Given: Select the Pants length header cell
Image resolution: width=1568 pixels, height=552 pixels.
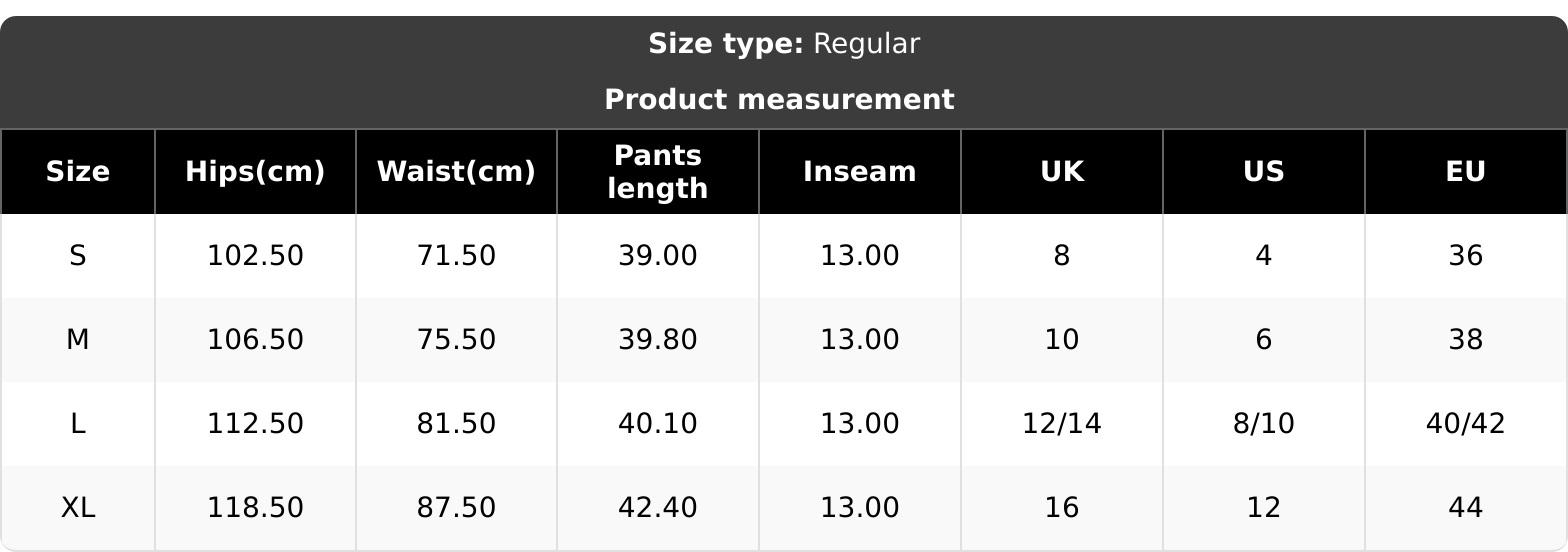Looking at the screenshot, I should 658,172.
